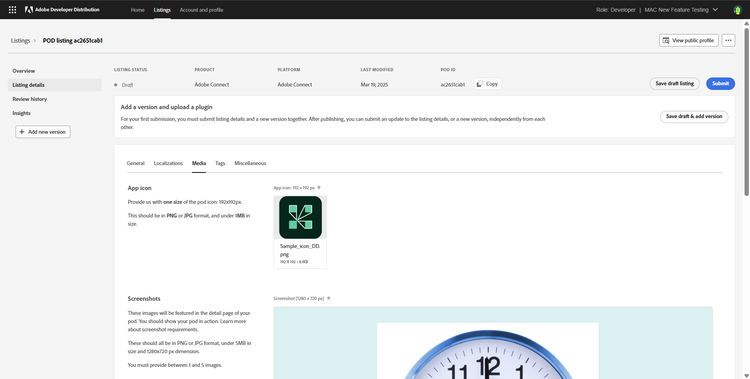Open Account and profile menu
Viewport: 750px width, 379px height.
click(201, 10)
